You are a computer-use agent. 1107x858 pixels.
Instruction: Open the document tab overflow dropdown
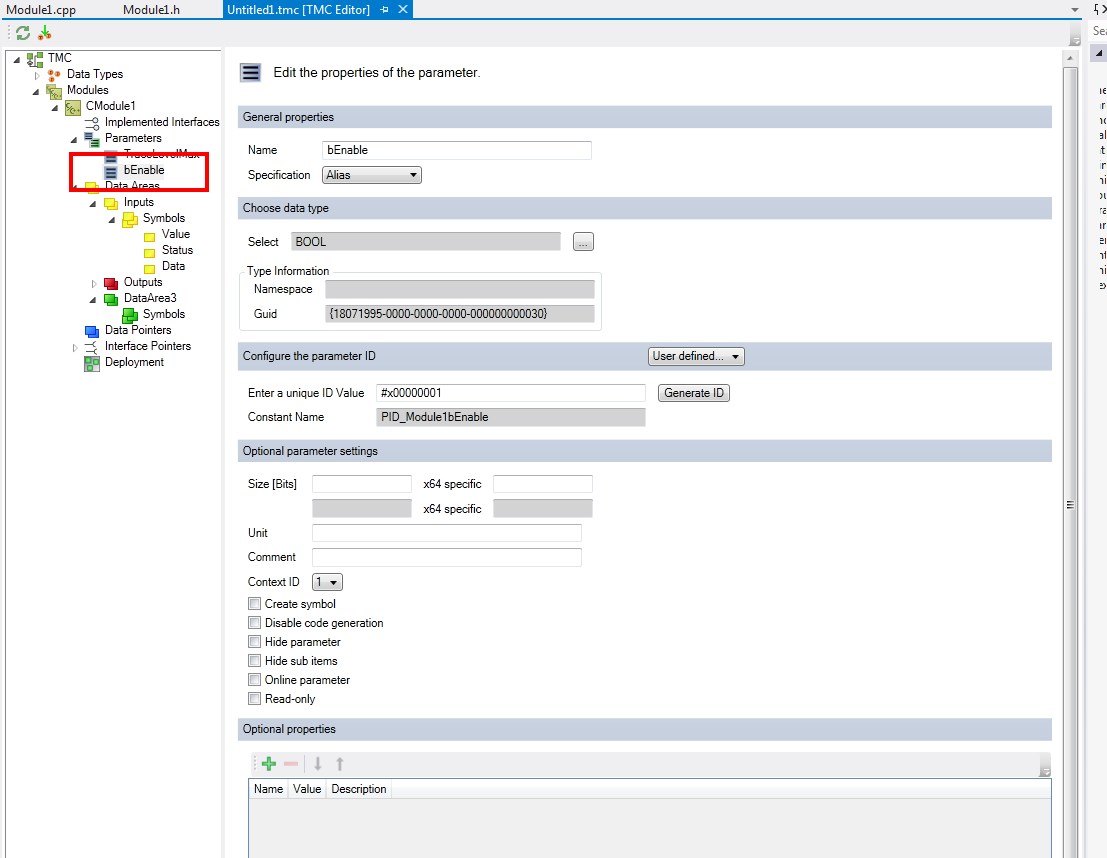1075,10
